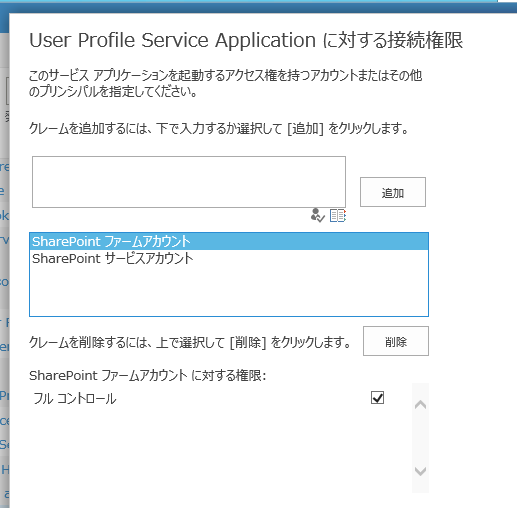The width and height of the screenshot is (517, 508).
Task: Click the 削除 button
Action: [x=396, y=341]
